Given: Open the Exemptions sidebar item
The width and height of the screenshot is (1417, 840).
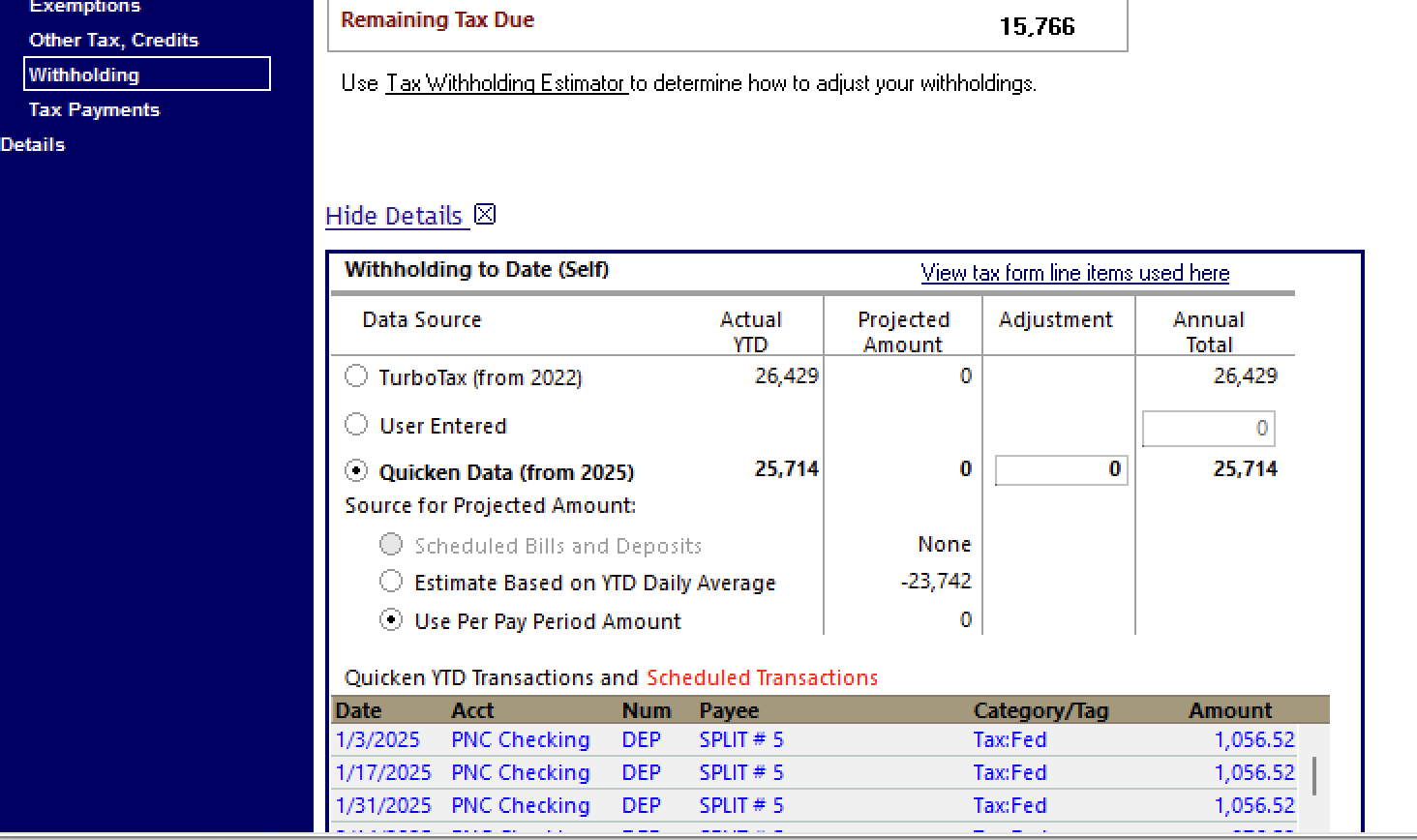Looking at the screenshot, I should tap(84, 7).
